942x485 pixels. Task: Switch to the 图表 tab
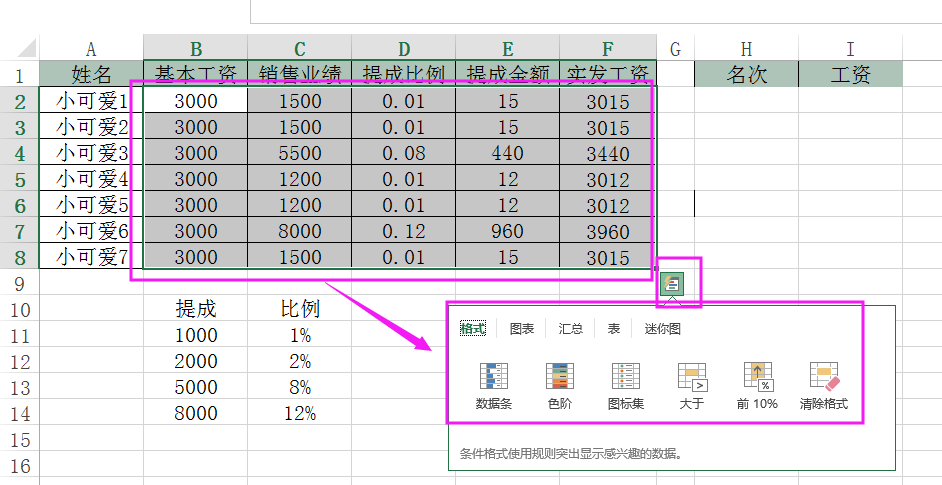click(x=521, y=329)
